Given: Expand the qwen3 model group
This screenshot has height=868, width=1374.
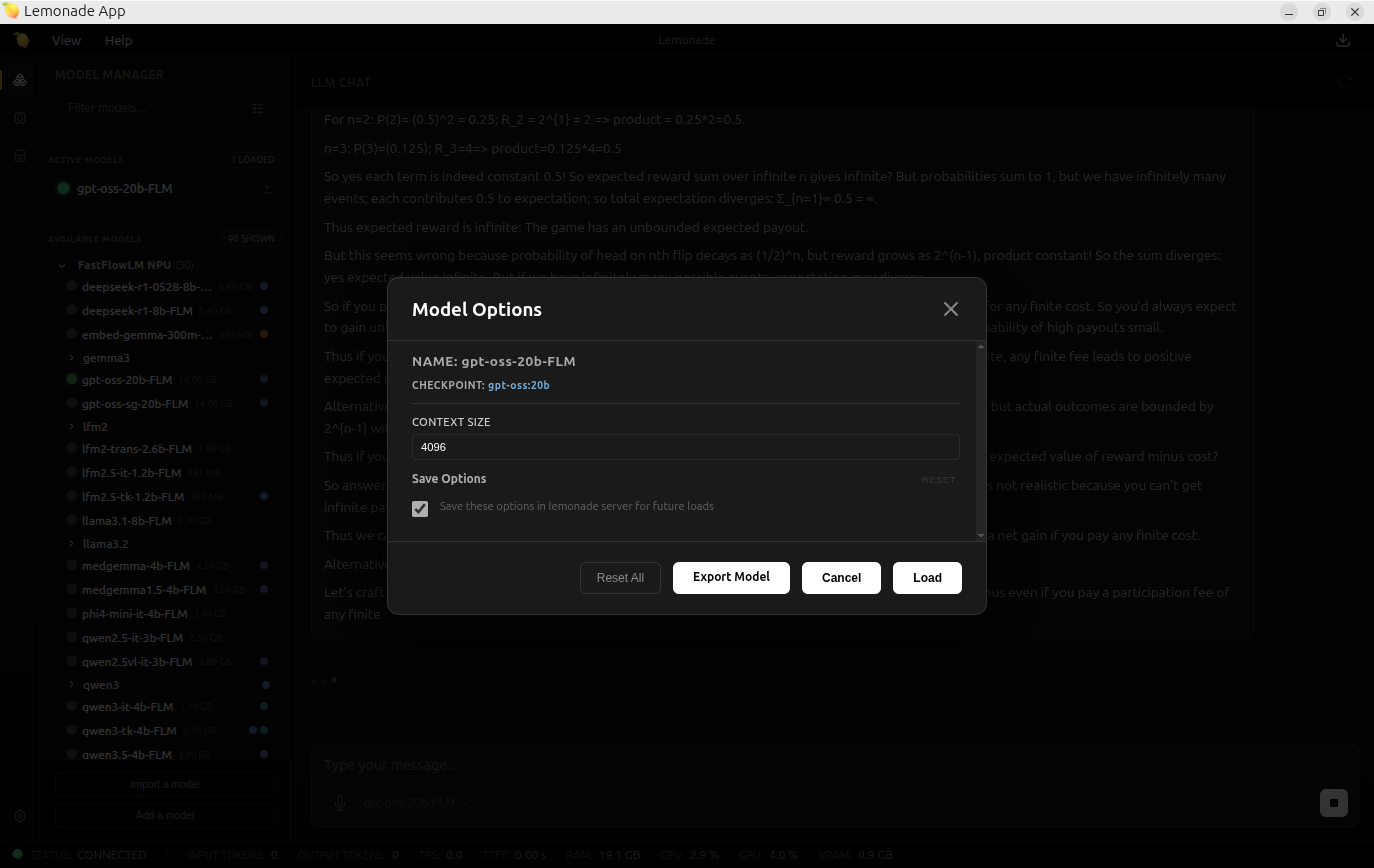Looking at the screenshot, I should click(x=72, y=685).
